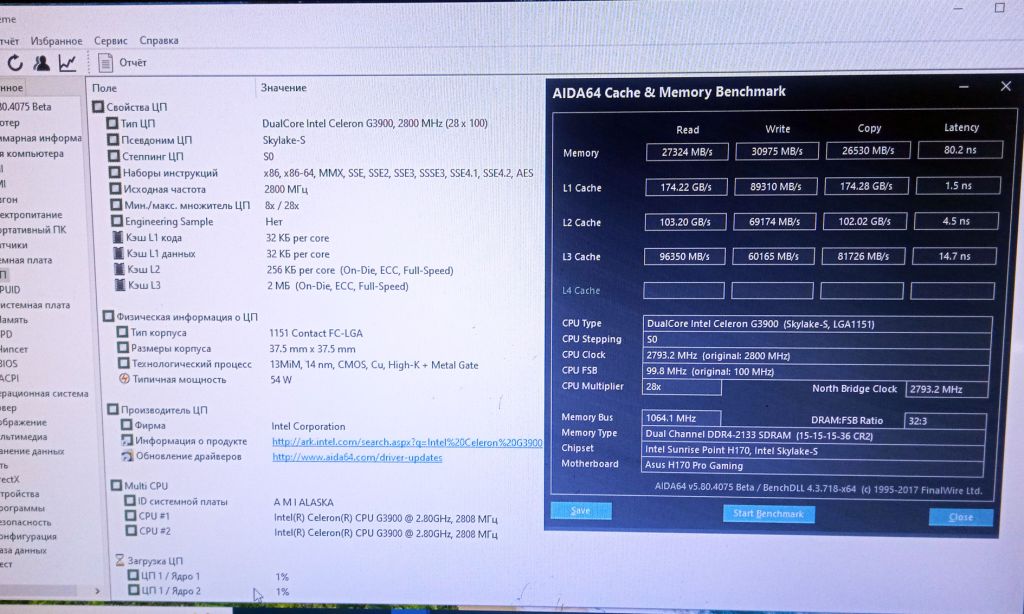Image resolution: width=1024 pixels, height=614 pixels.
Task: Click the empty L4 Cache Read field
Action: [684, 290]
